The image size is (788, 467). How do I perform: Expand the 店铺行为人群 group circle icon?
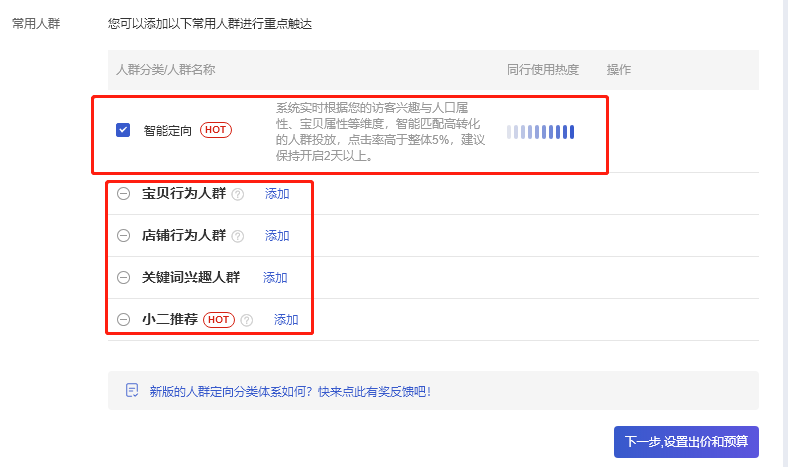pos(124,236)
